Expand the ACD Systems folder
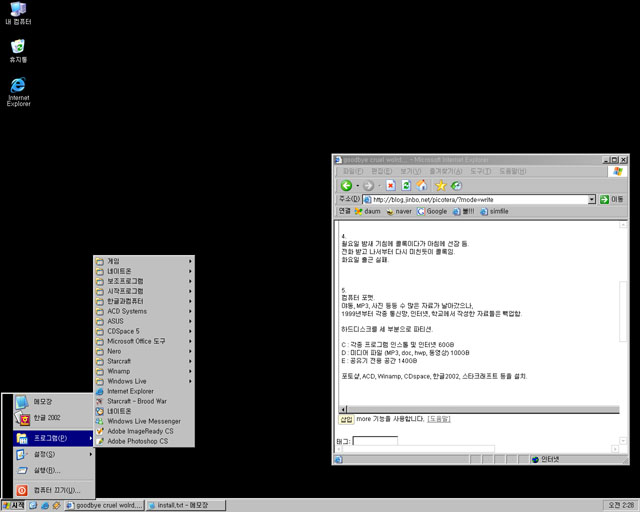The width and height of the screenshot is (640, 512). click(x=144, y=311)
